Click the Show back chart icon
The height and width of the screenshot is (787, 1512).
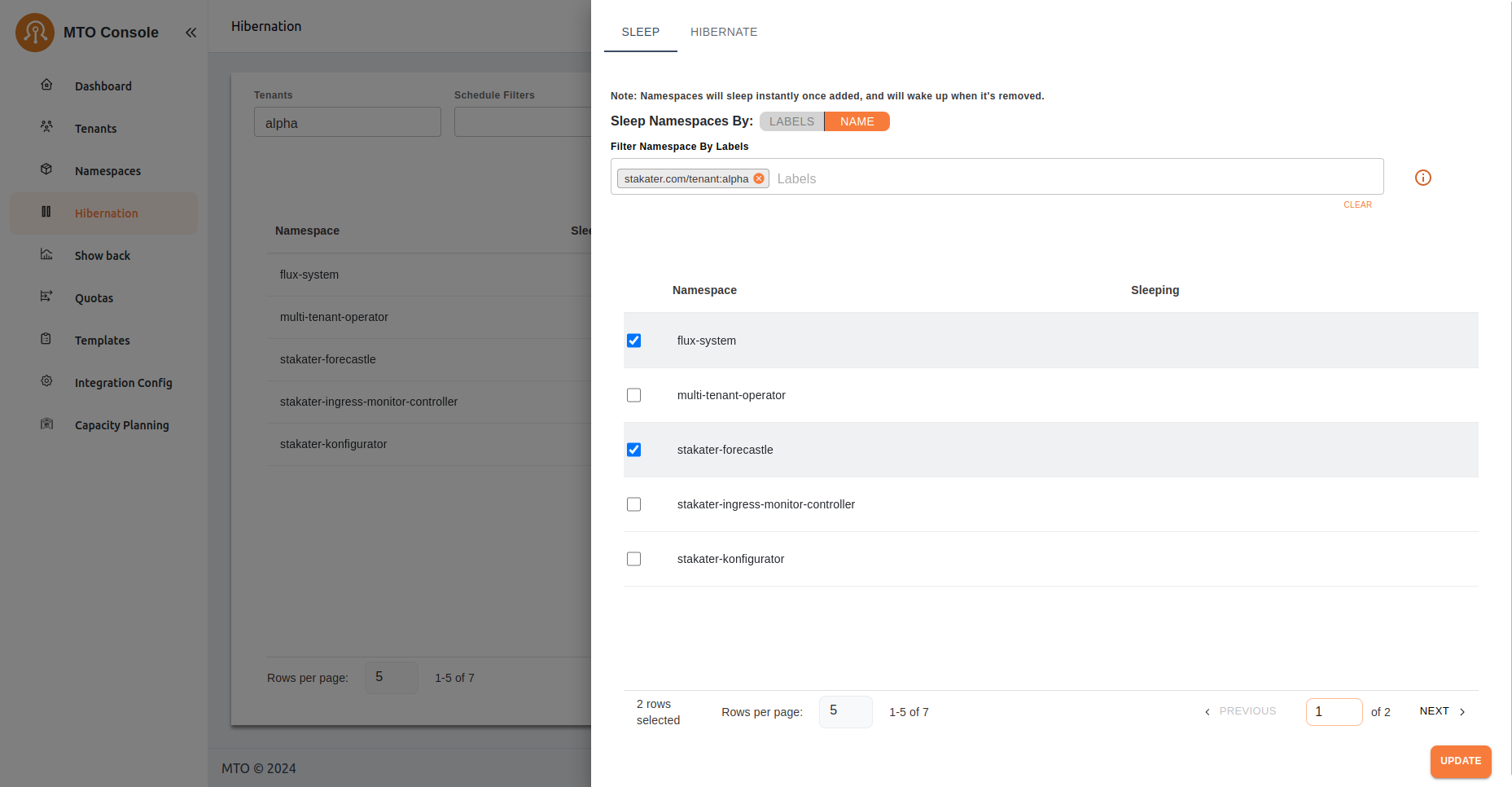[46, 254]
